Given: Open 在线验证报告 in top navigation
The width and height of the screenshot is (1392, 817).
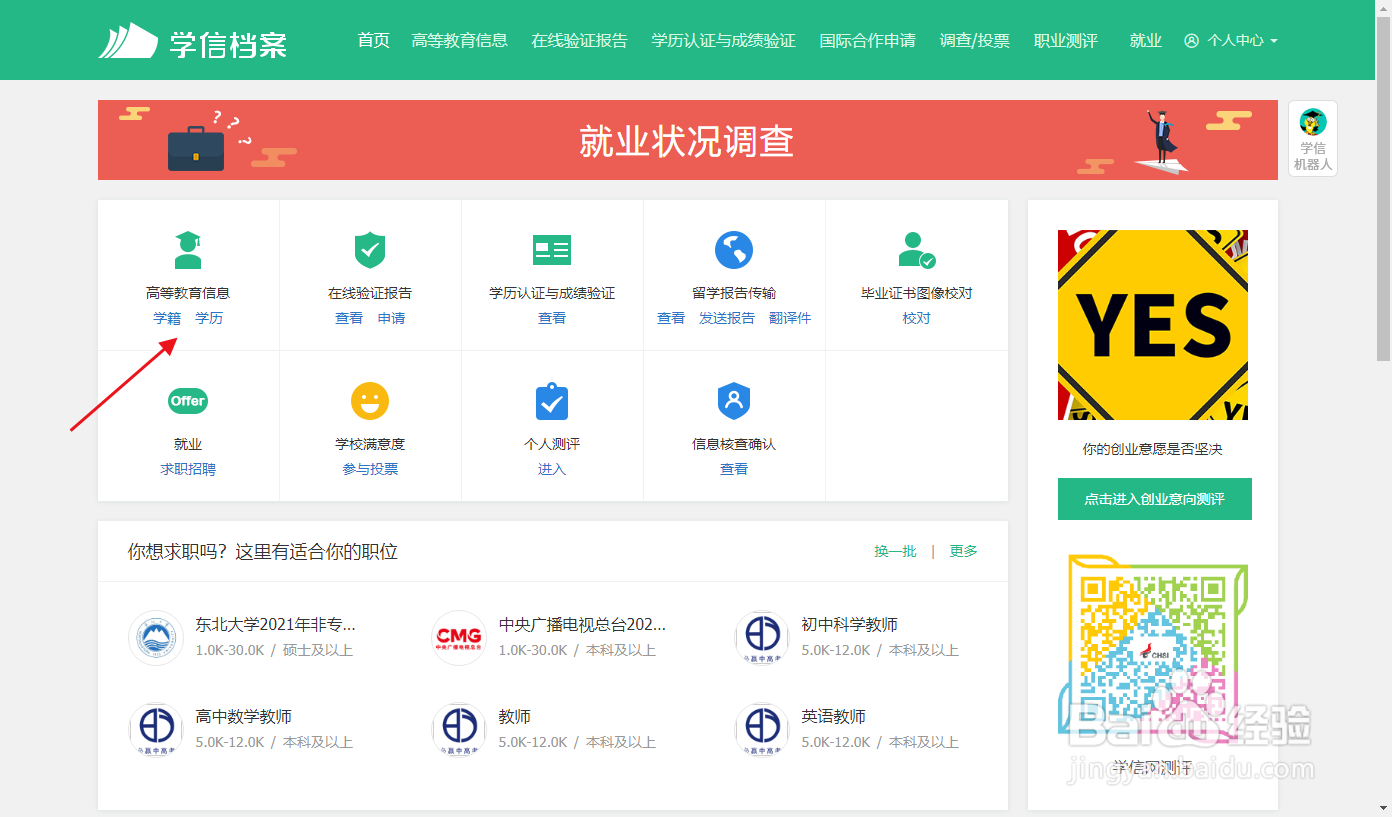Looking at the screenshot, I should click(x=580, y=41).
